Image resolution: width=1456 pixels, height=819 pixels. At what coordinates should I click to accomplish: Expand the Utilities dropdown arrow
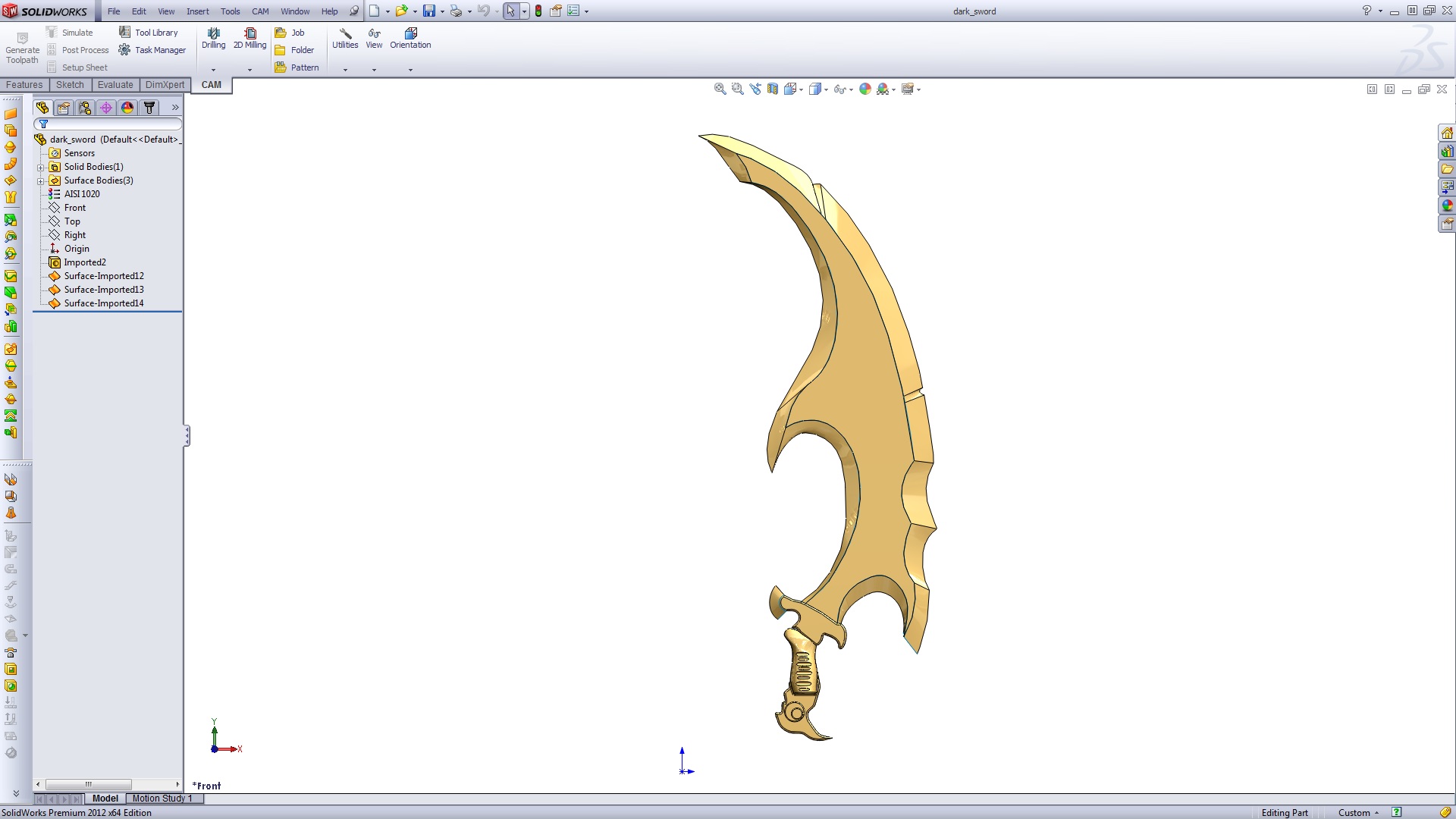point(345,70)
